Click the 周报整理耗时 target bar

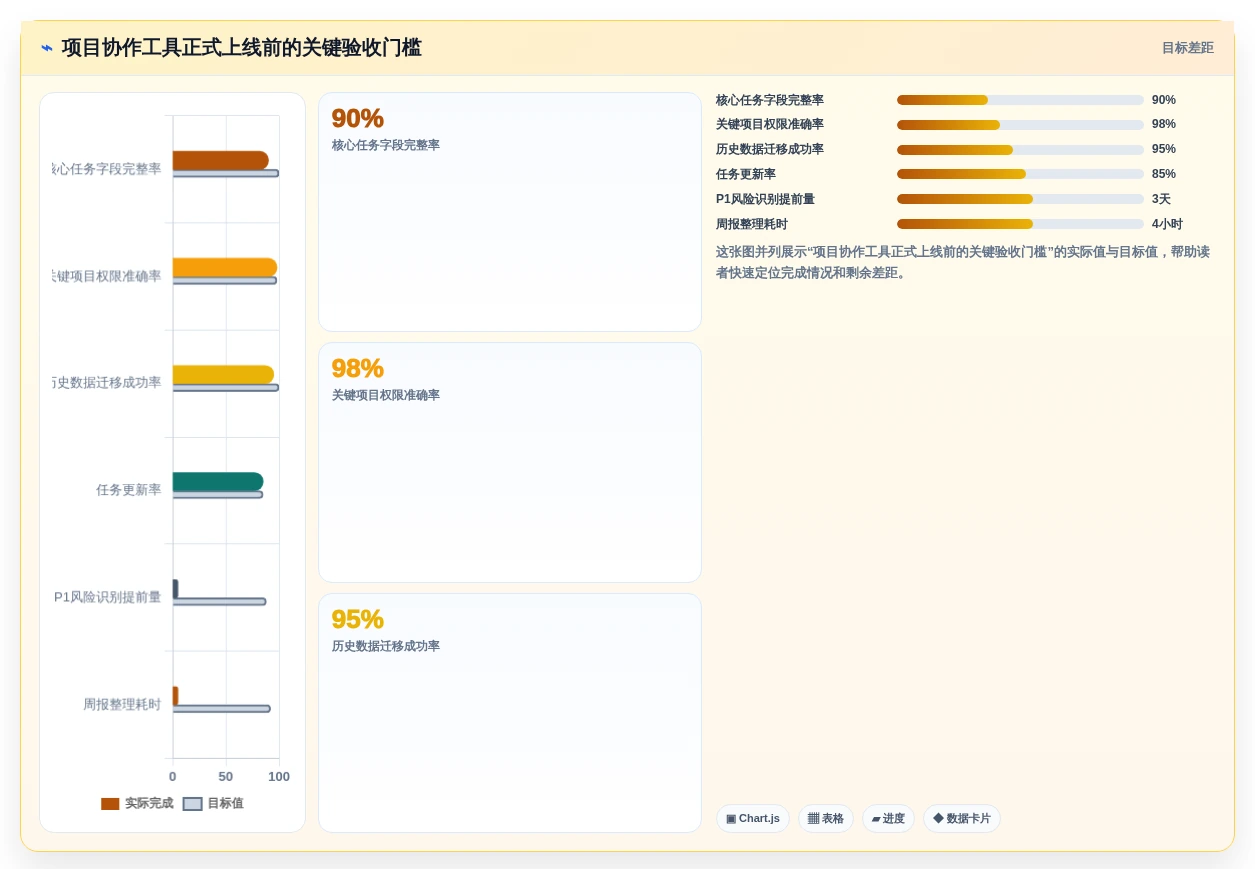[x=221, y=708]
